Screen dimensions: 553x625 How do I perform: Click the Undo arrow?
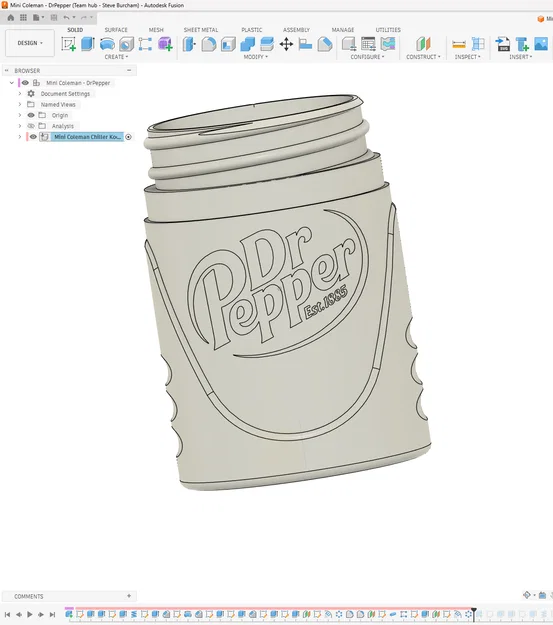(66, 18)
